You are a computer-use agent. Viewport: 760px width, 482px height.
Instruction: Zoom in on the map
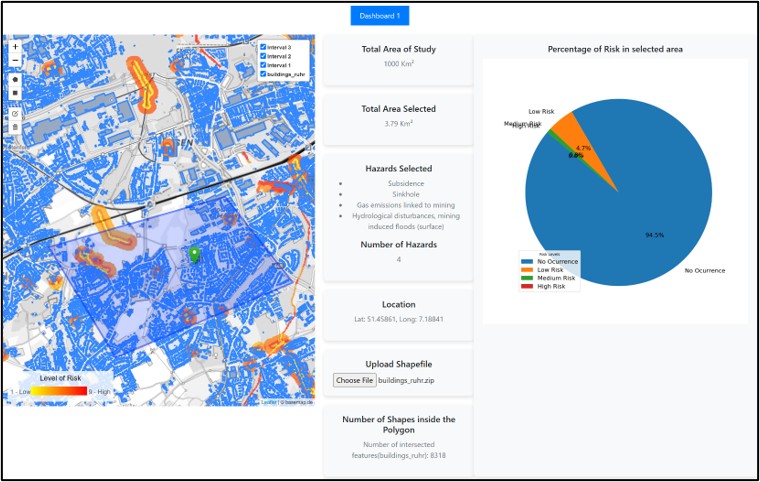point(15,46)
